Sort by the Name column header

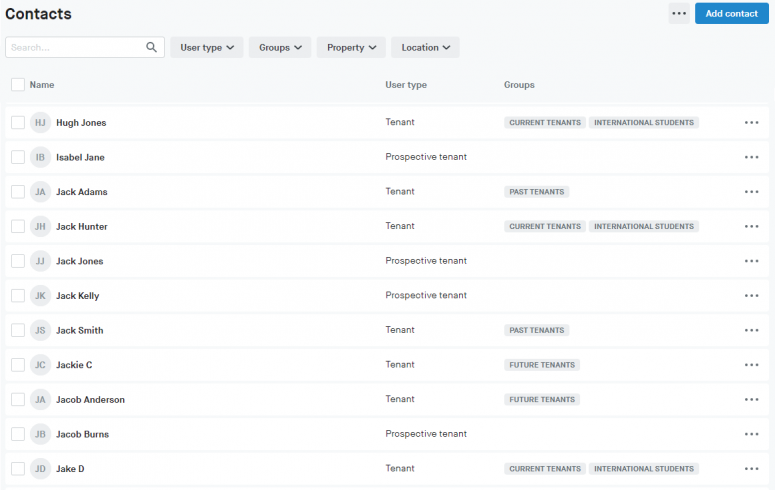click(x=42, y=85)
